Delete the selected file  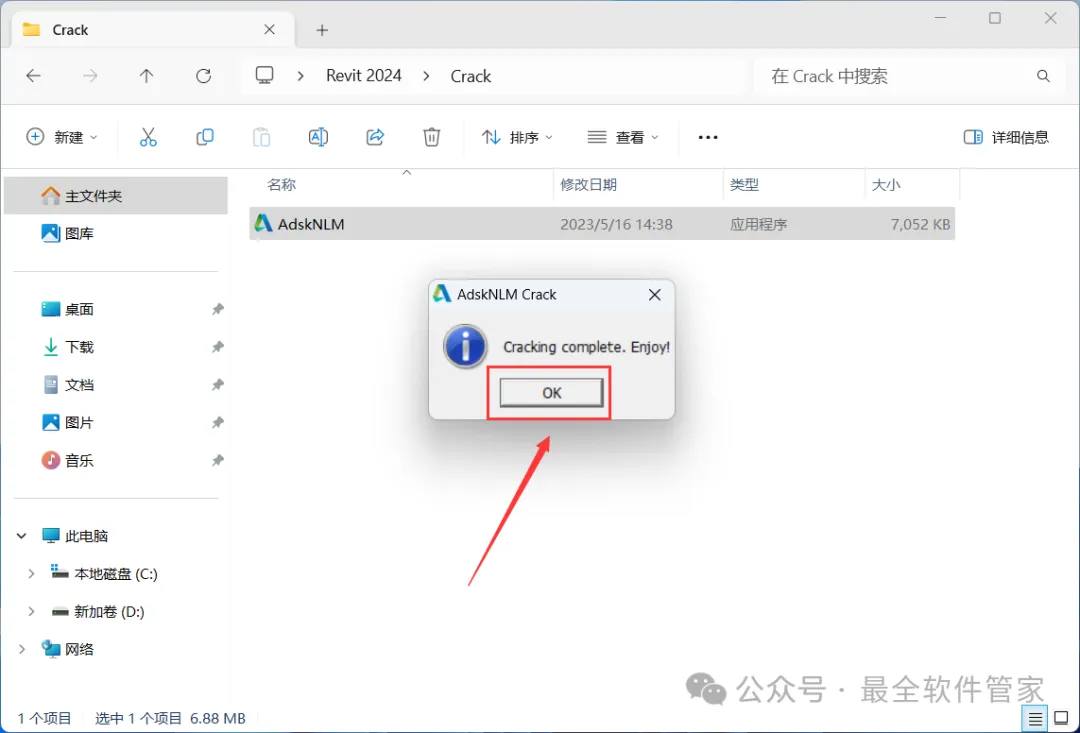[431, 137]
